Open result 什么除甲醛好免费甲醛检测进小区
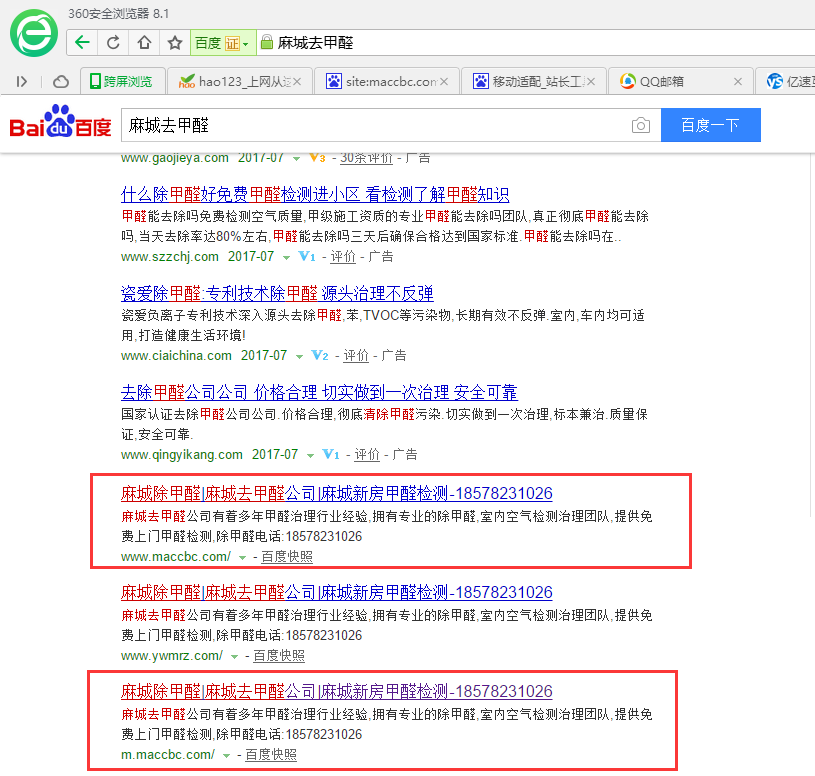The height and width of the screenshot is (776, 815). (x=315, y=194)
